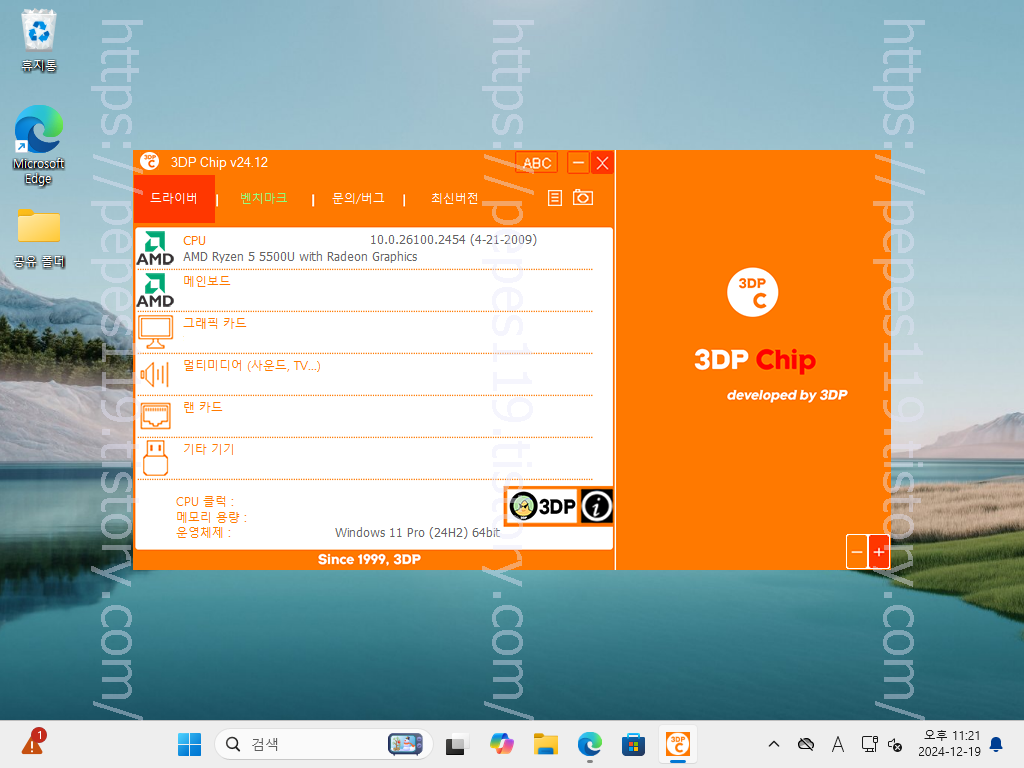Click the AMD 메인보드 icon
The image size is (1024, 768).
coord(155,291)
